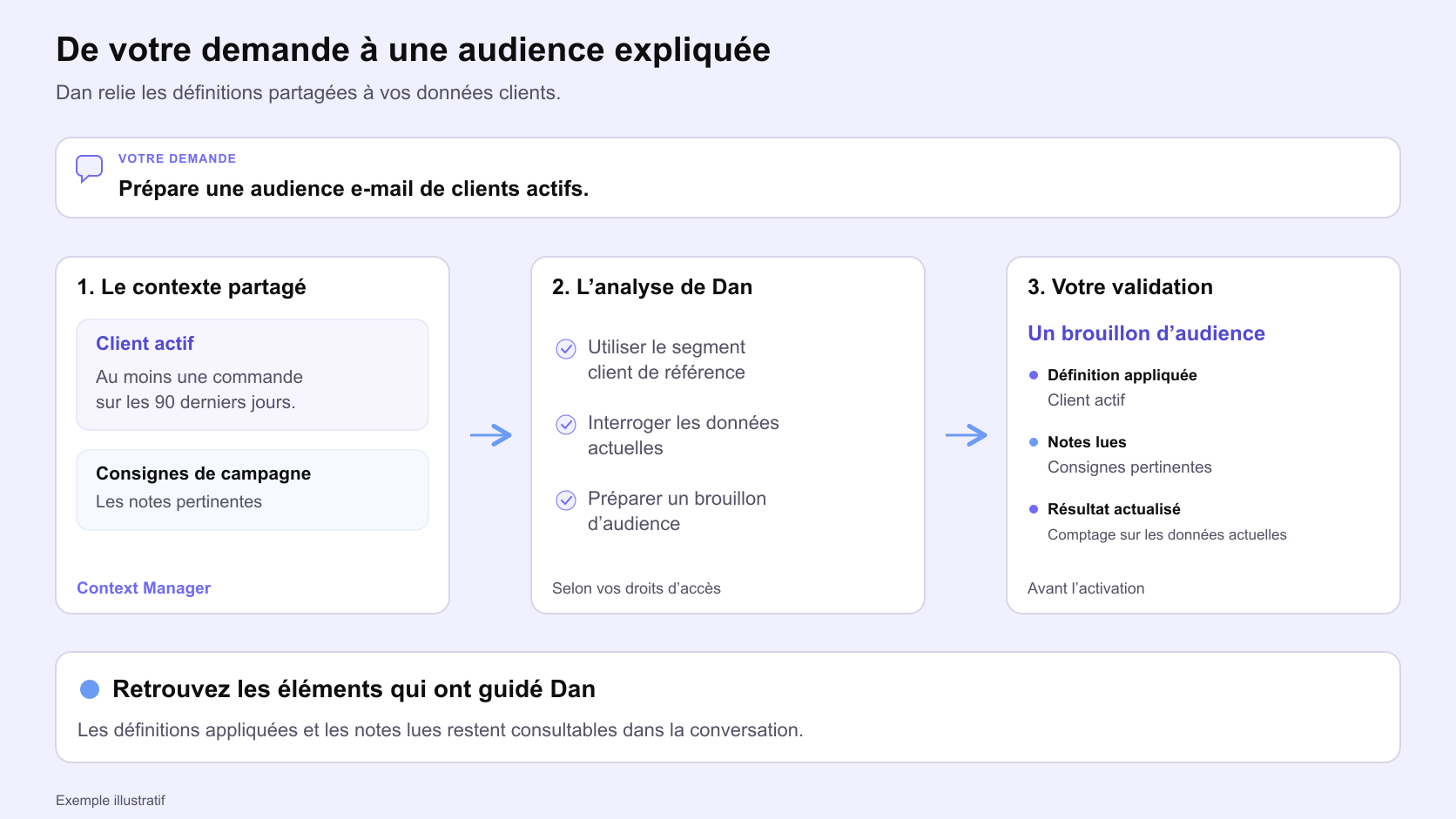Click the heading 2. L'analyse de Dan
Viewport: 1456px width, 819px height.
[652, 287]
